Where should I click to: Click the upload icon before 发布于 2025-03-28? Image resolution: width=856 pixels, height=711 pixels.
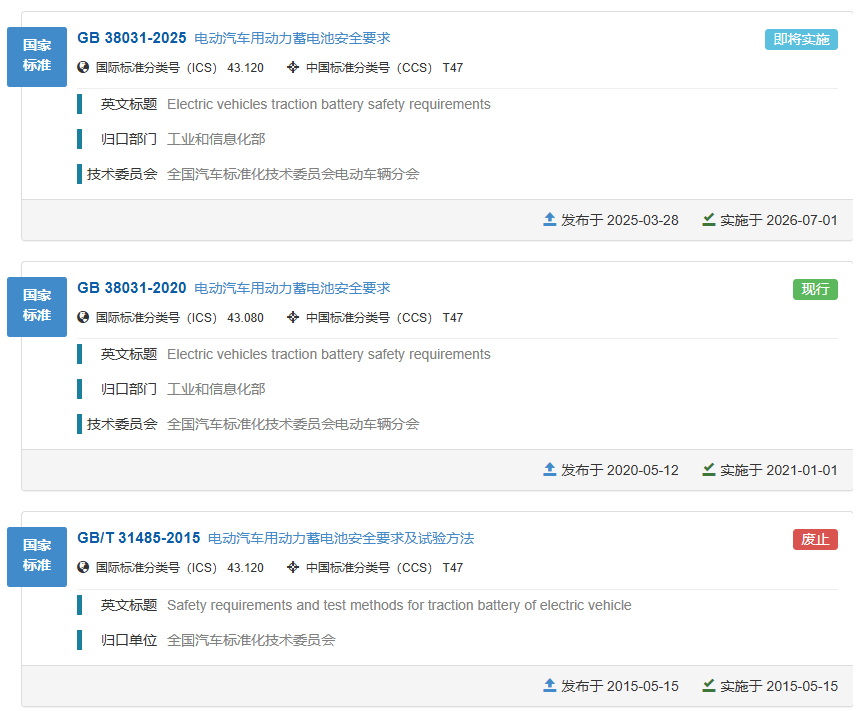point(549,219)
